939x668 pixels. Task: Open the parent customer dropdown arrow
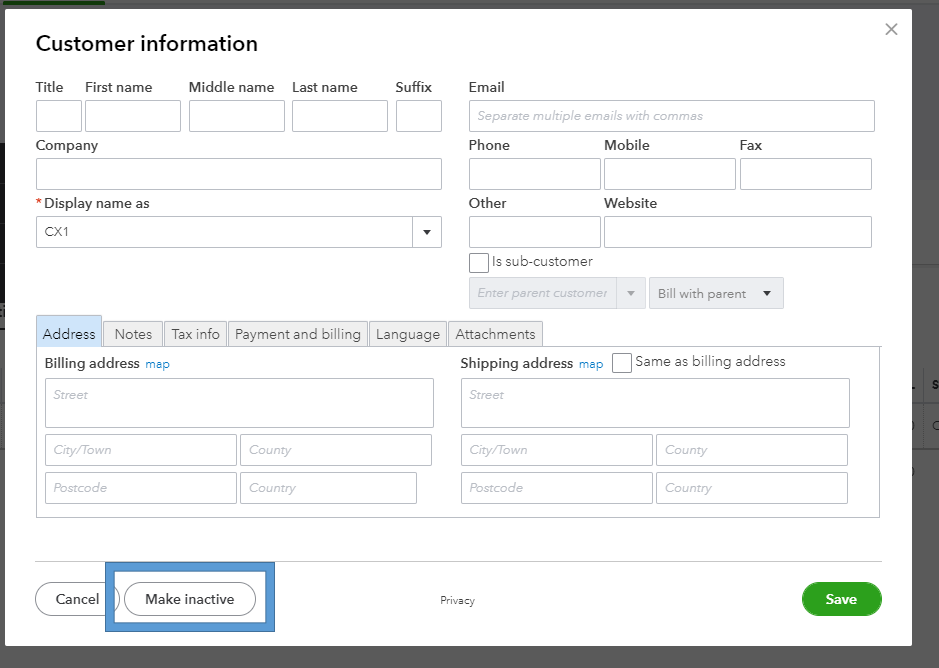[631, 294]
